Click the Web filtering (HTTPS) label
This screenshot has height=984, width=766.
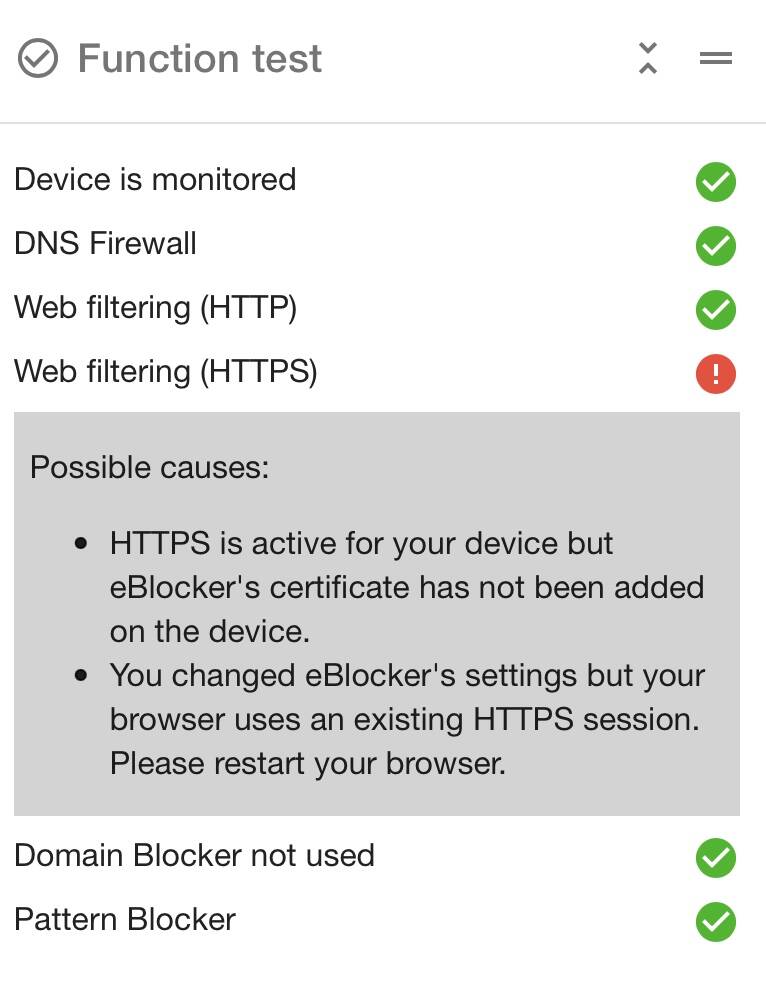166,372
